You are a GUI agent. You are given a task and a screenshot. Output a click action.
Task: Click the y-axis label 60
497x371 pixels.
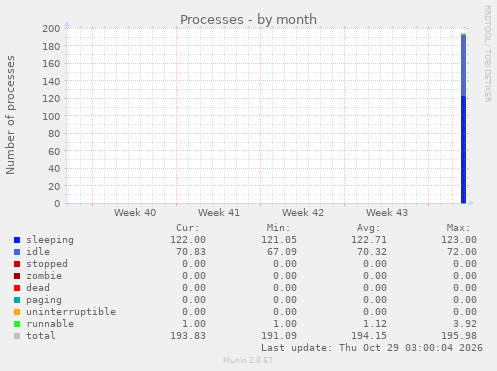tap(54, 151)
